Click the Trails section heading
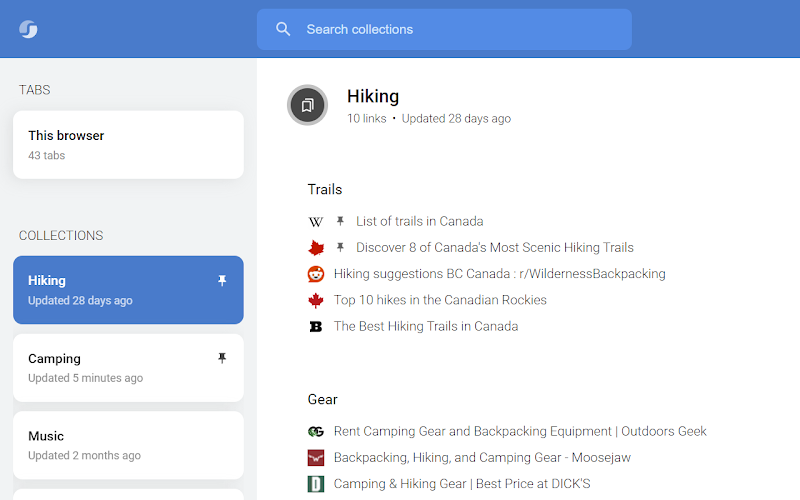Viewport: 800px width, 500px height. [324, 189]
